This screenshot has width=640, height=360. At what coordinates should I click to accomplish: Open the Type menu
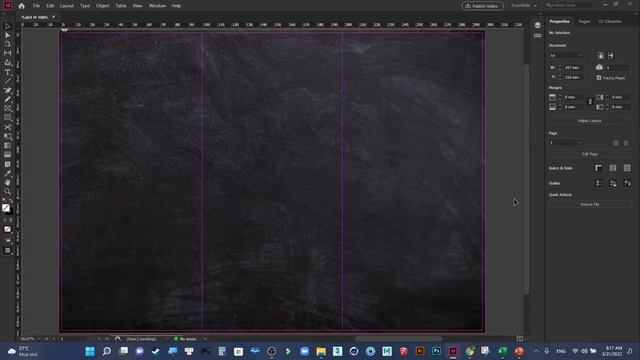click(x=85, y=6)
